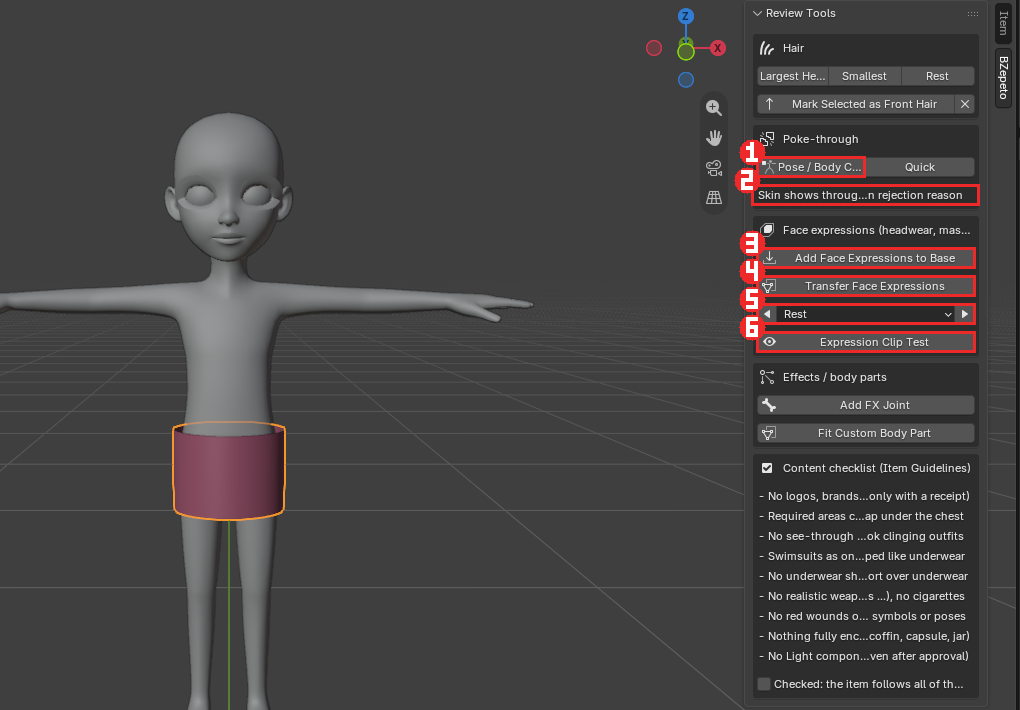Switch to the Item sidebar tab
This screenshot has width=1020, height=710.
1003,22
